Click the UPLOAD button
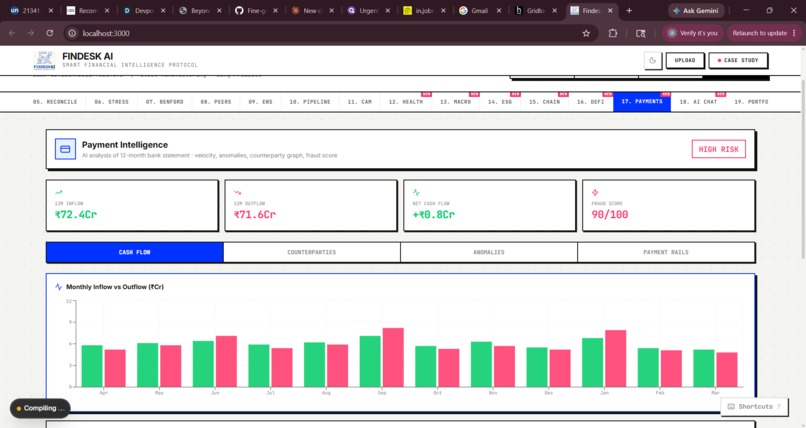Screen dimensions: 806x428 pyautogui.click(x=685, y=61)
